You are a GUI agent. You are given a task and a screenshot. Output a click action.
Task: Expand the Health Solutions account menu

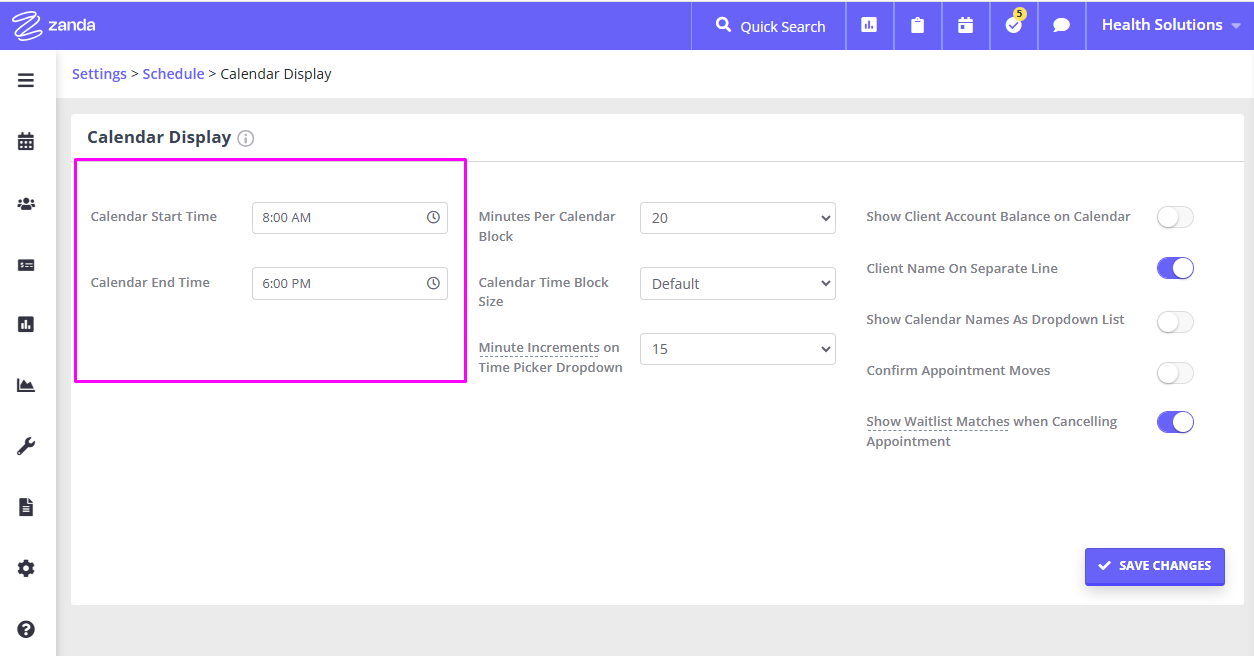point(1170,25)
